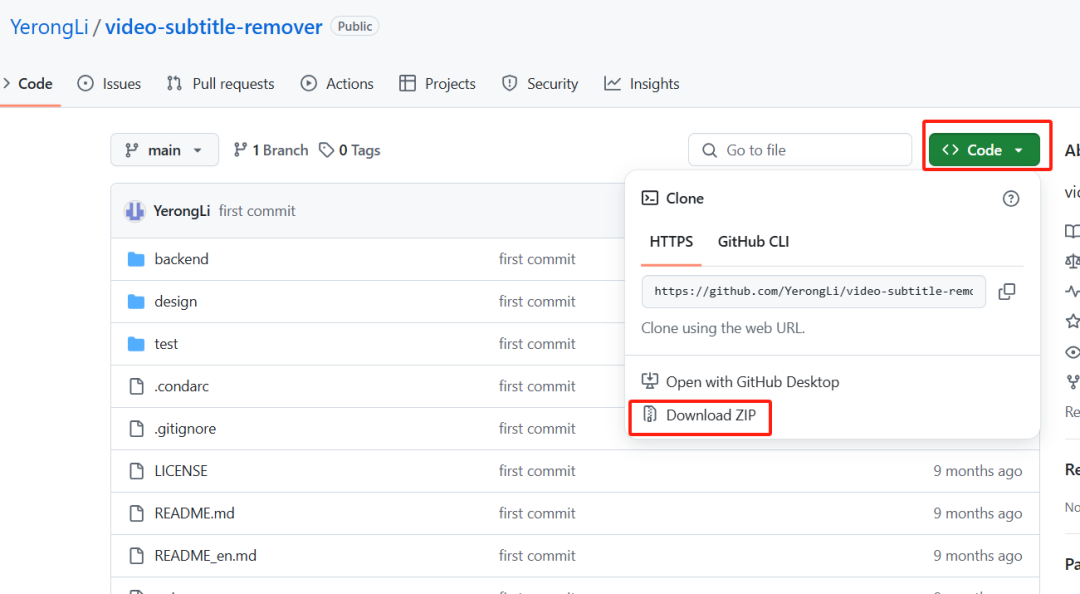The image size is (1080, 594).
Task: Click the design folder icon
Action: point(136,302)
